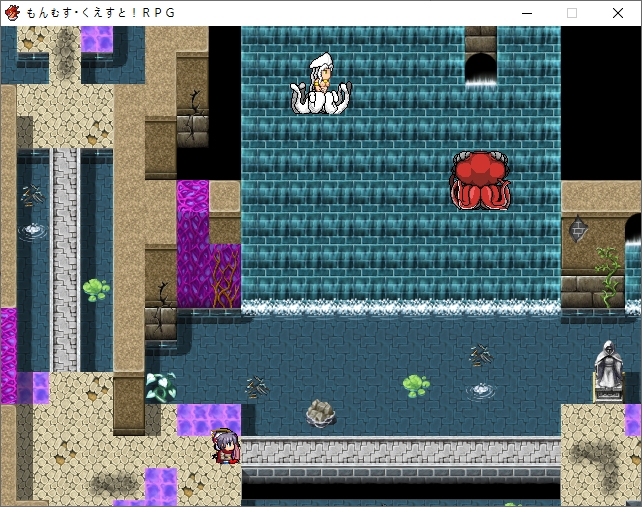642x507 pixels.
Task: Click the window title text もんむす・くえすと！RPG
Action: [101, 13]
